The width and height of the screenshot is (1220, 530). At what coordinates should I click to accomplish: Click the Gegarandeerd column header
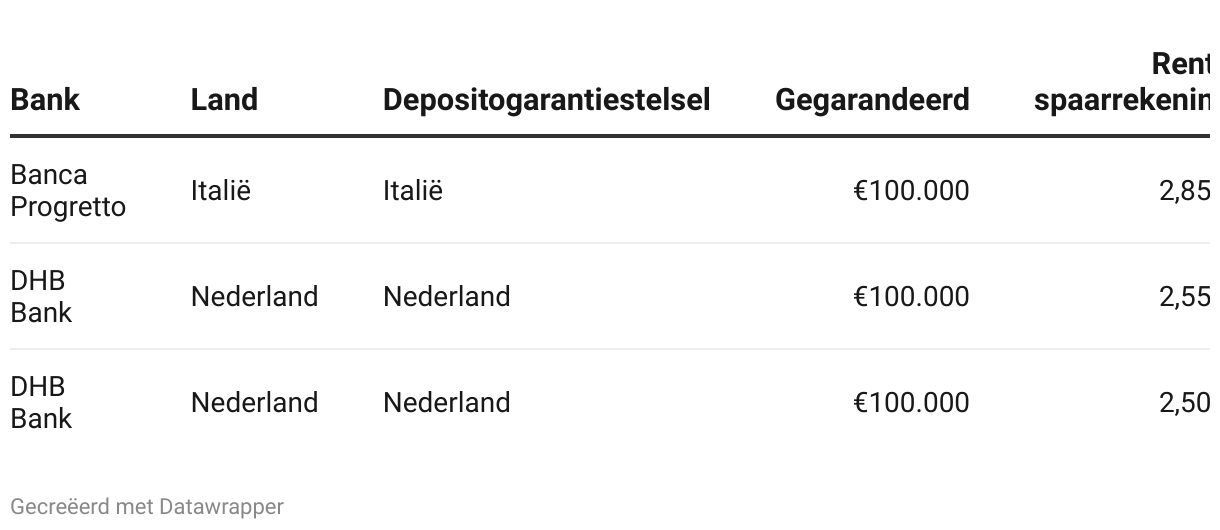coord(871,100)
